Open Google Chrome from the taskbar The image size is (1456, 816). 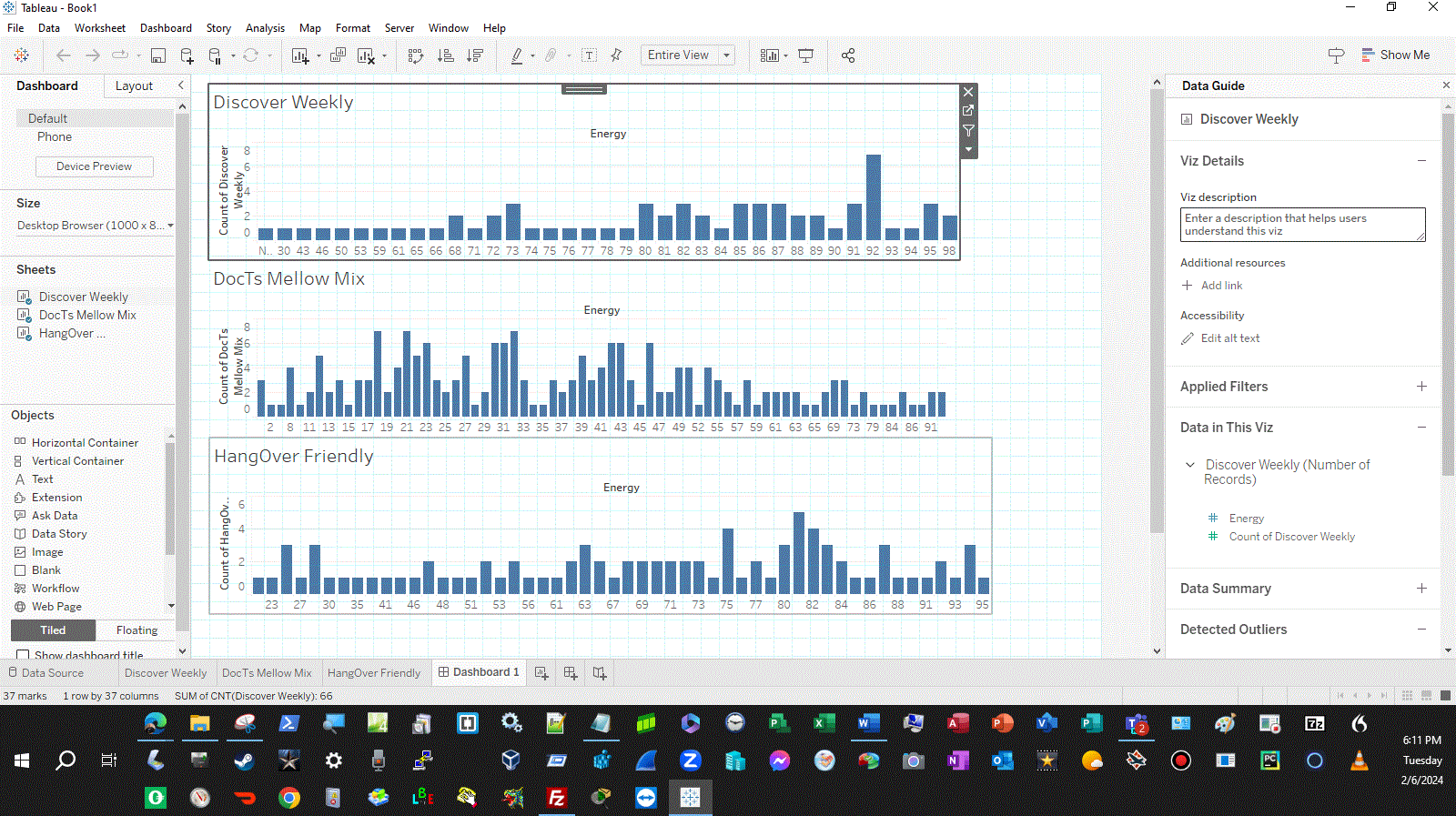coord(289,798)
